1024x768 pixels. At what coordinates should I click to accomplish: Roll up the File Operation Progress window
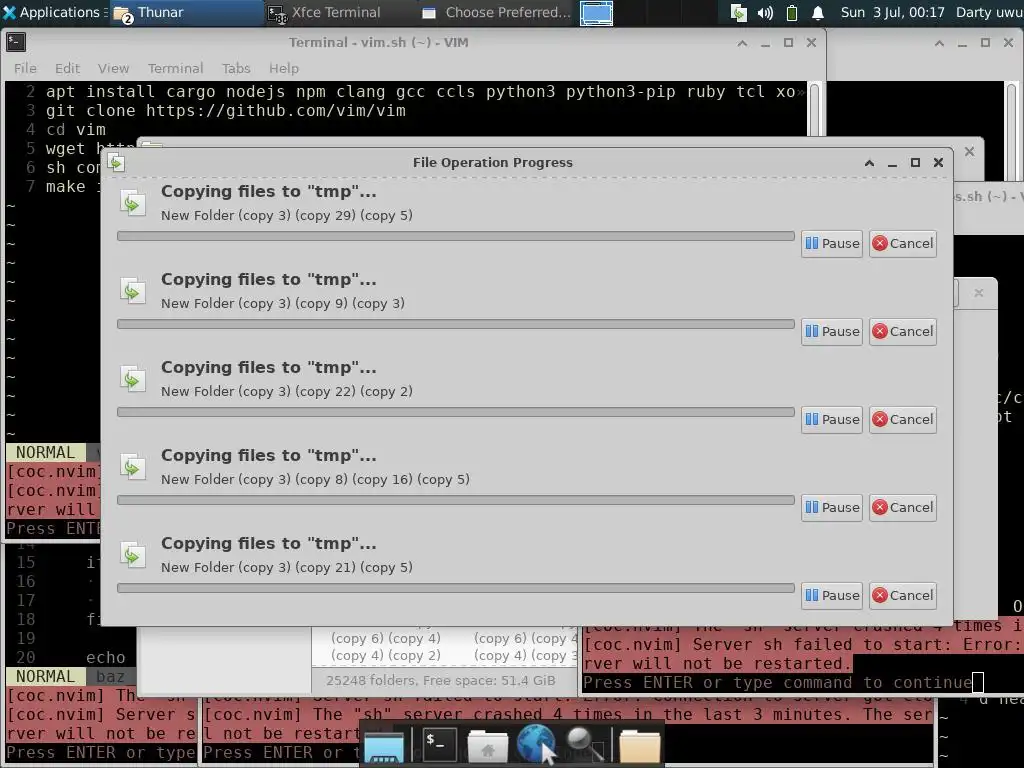pyautogui.click(x=869, y=163)
